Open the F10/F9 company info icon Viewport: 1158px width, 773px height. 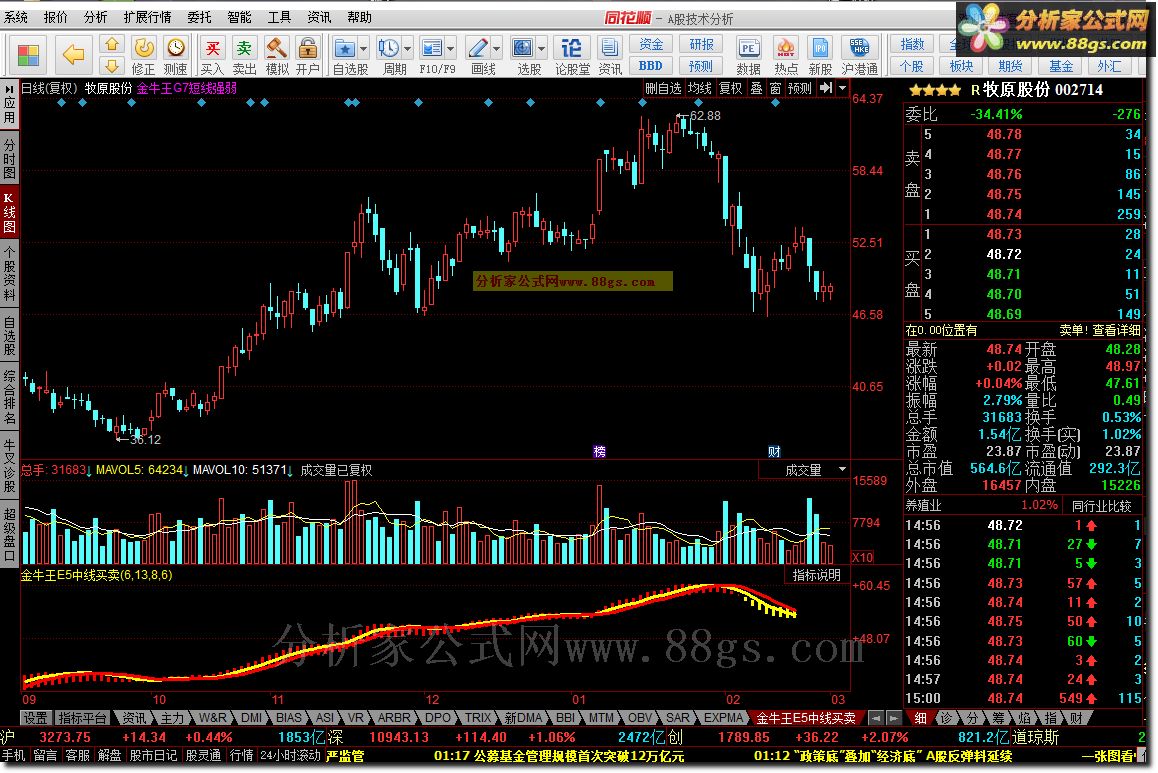[432, 49]
